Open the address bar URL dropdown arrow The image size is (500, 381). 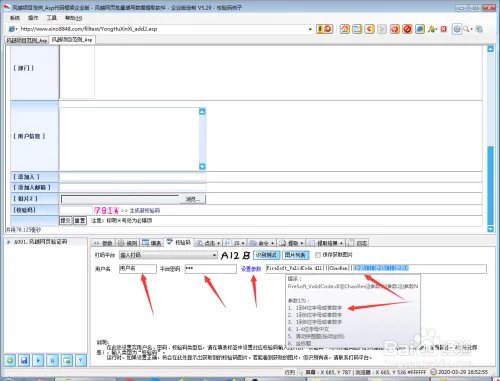coord(310,29)
